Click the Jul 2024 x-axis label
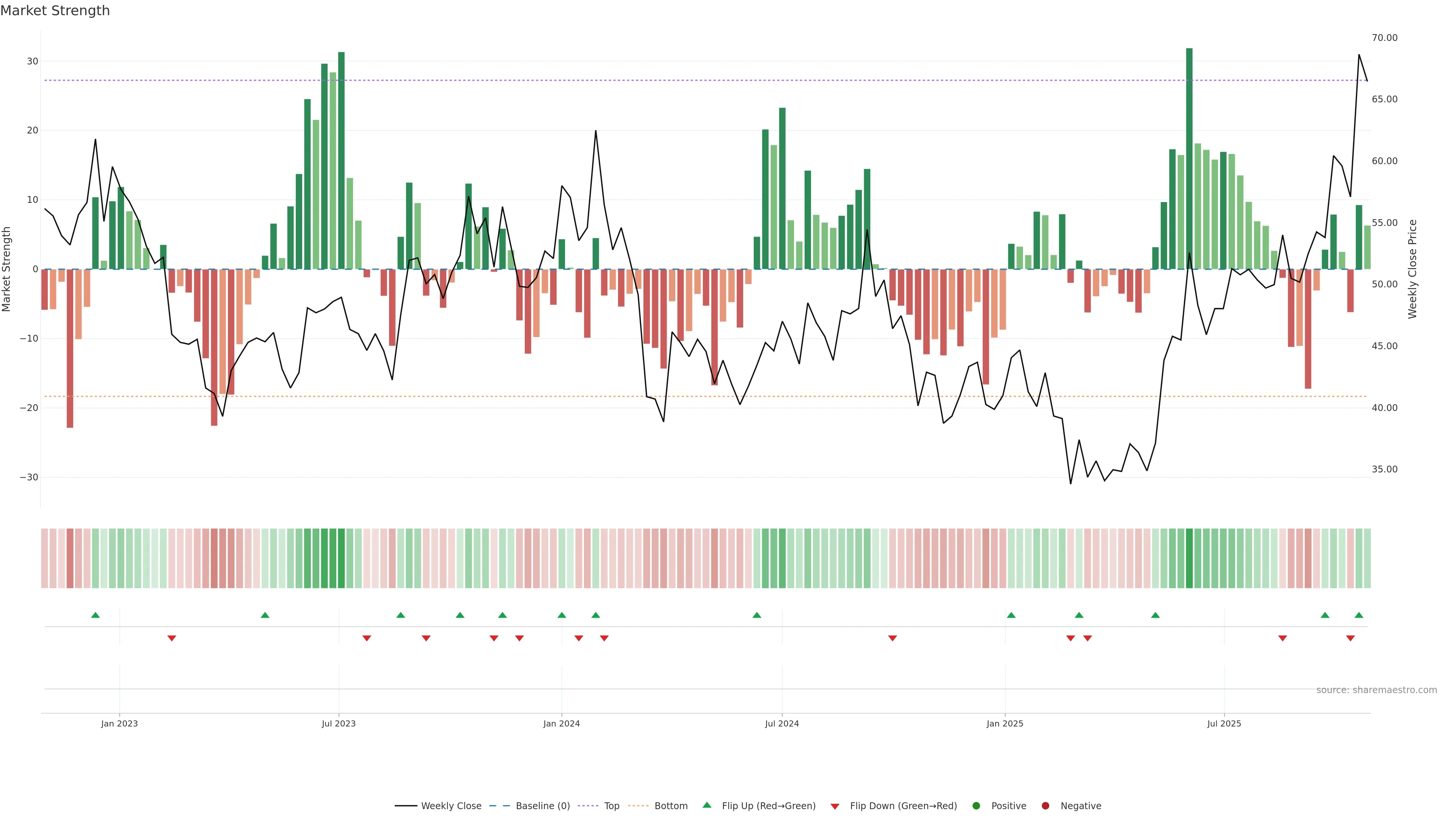Viewport: 1456px width, 819px height. (x=782, y=723)
